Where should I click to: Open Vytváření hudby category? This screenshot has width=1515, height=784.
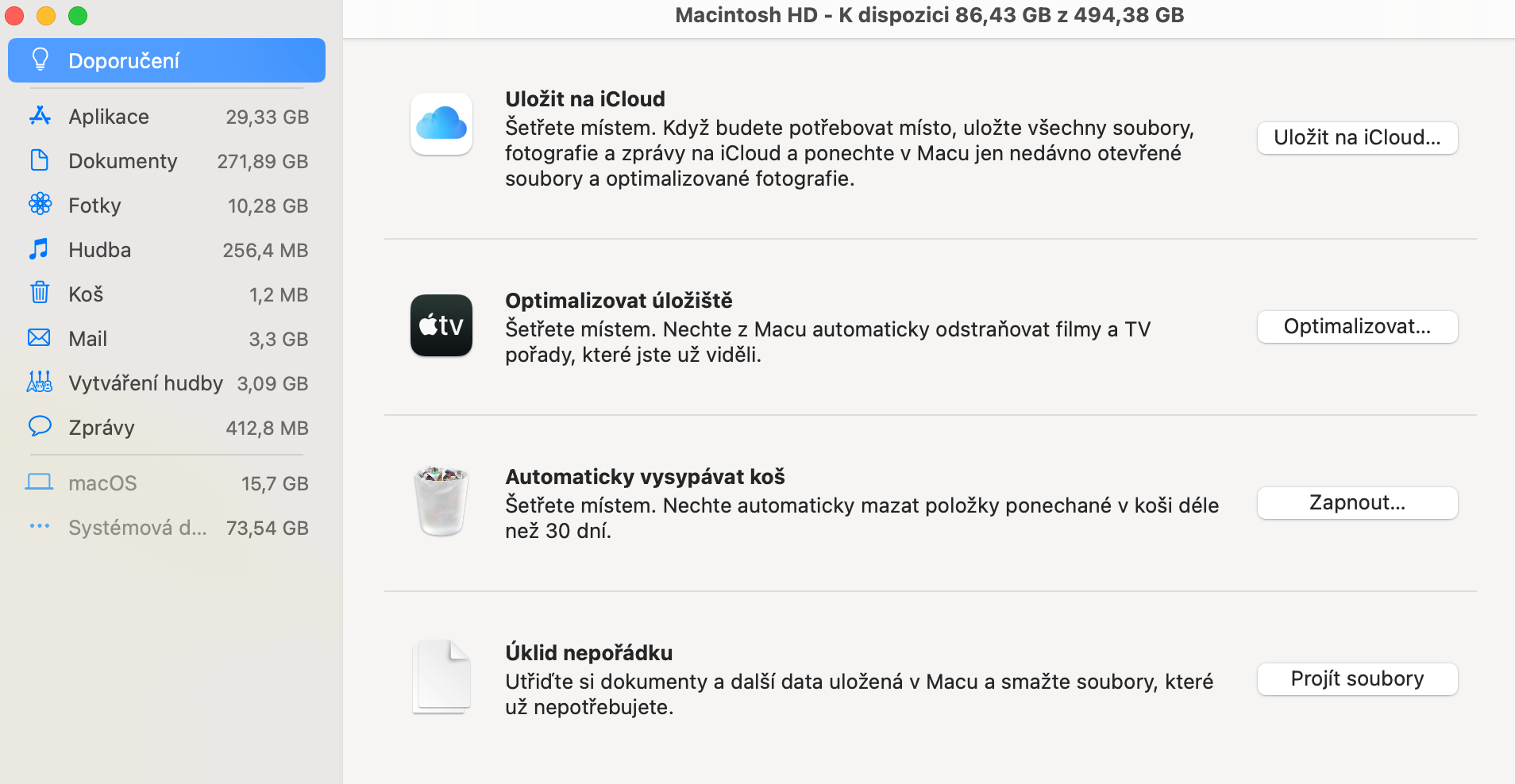tap(145, 383)
